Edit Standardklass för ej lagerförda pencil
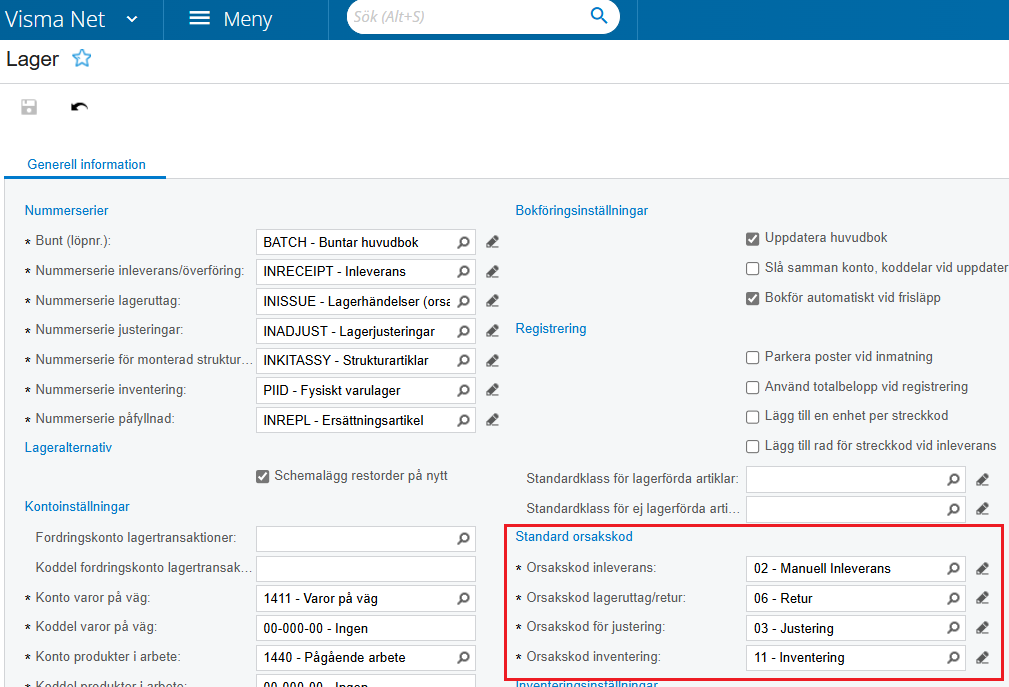The width and height of the screenshot is (1009, 687). pos(982,509)
